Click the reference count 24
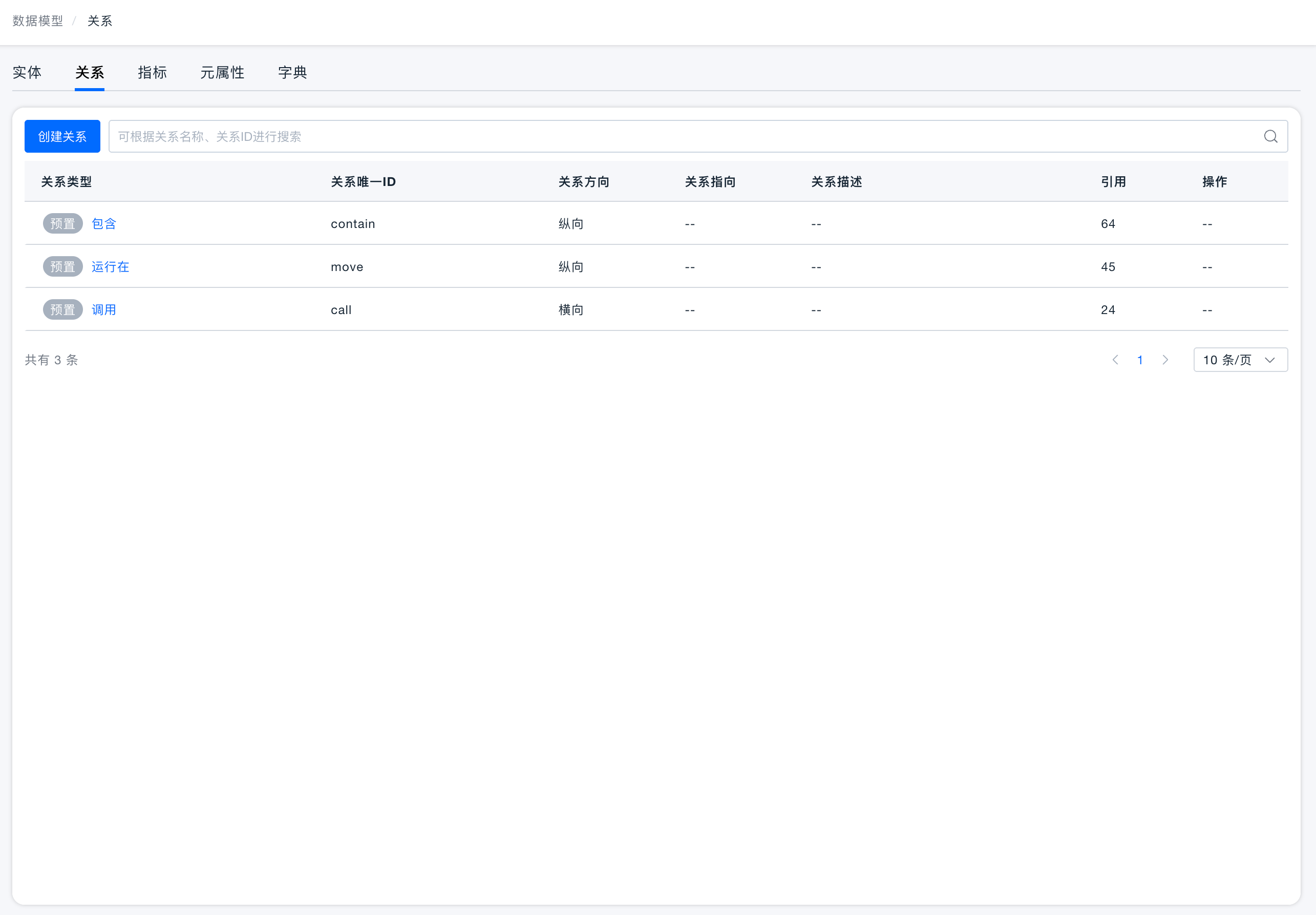1316x915 pixels. click(x=1108, y=309)
